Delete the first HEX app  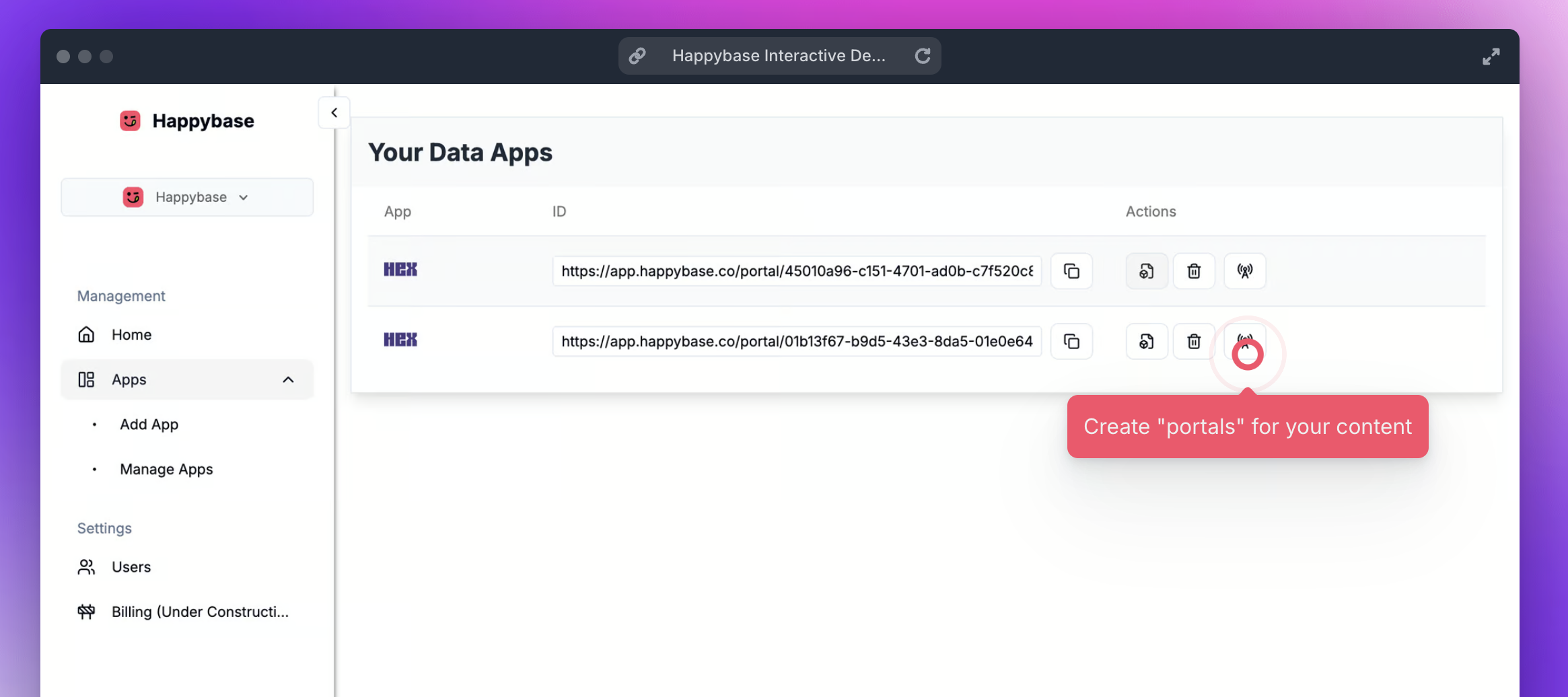[1194, 271]
